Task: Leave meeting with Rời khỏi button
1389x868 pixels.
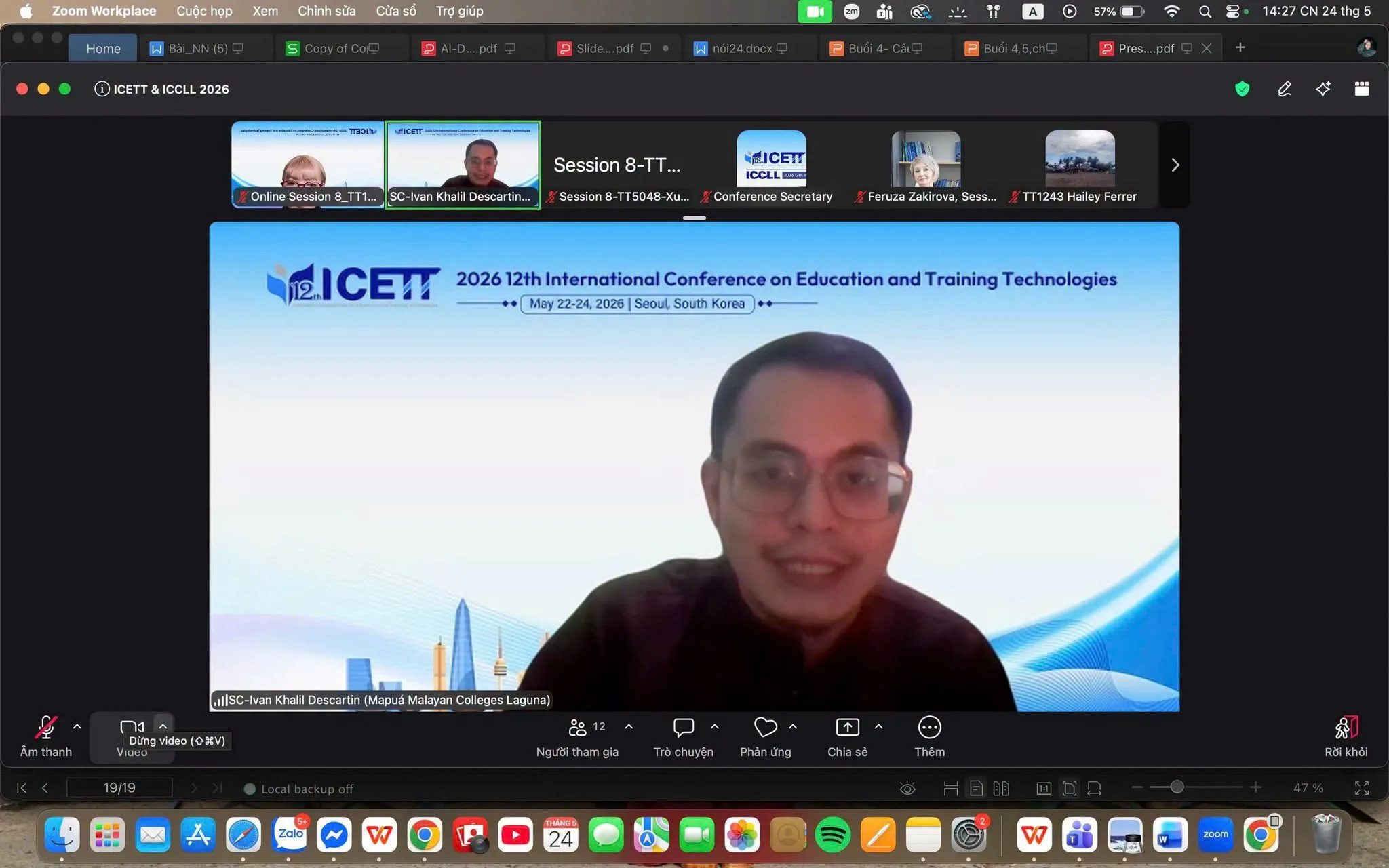Action: (x=1346, y=736)
